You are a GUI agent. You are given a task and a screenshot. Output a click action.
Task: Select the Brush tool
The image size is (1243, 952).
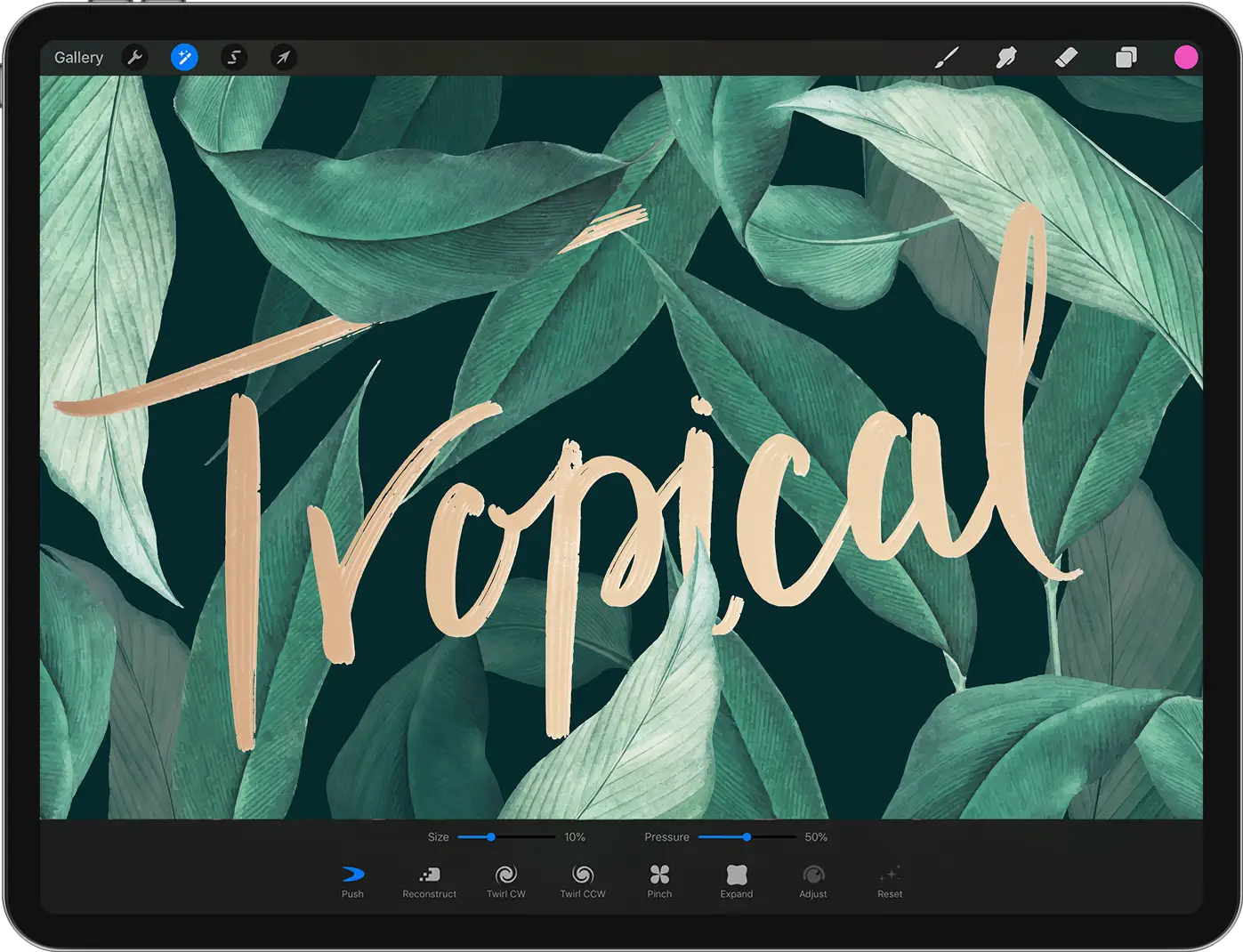click(947, 57)
